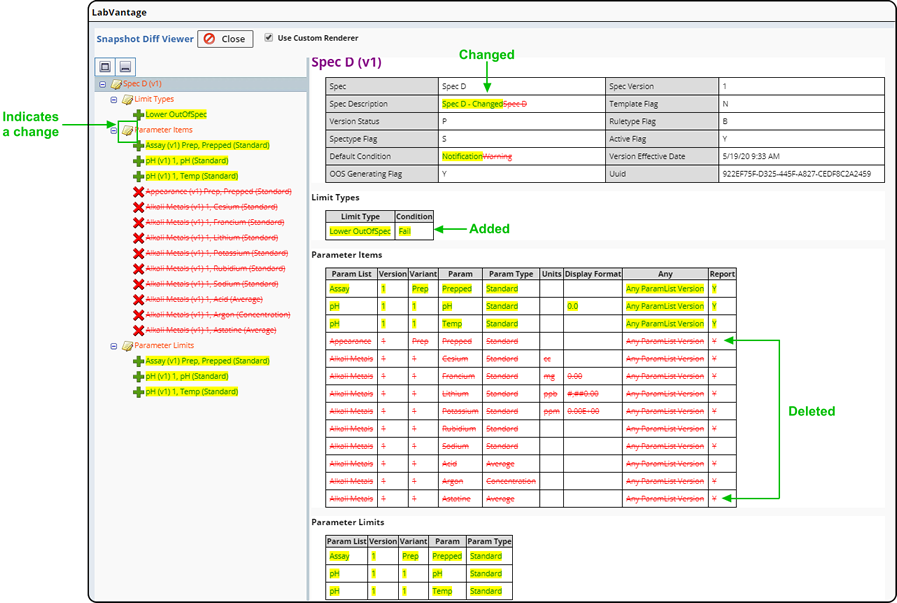
Task: Click the Notification default condition value
Action: click(462, 157)
